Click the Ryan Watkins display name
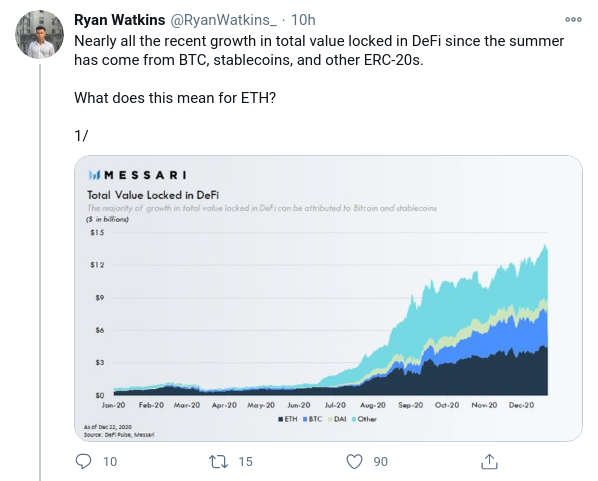This screenshot has width=598, height=481. (119, 20)
